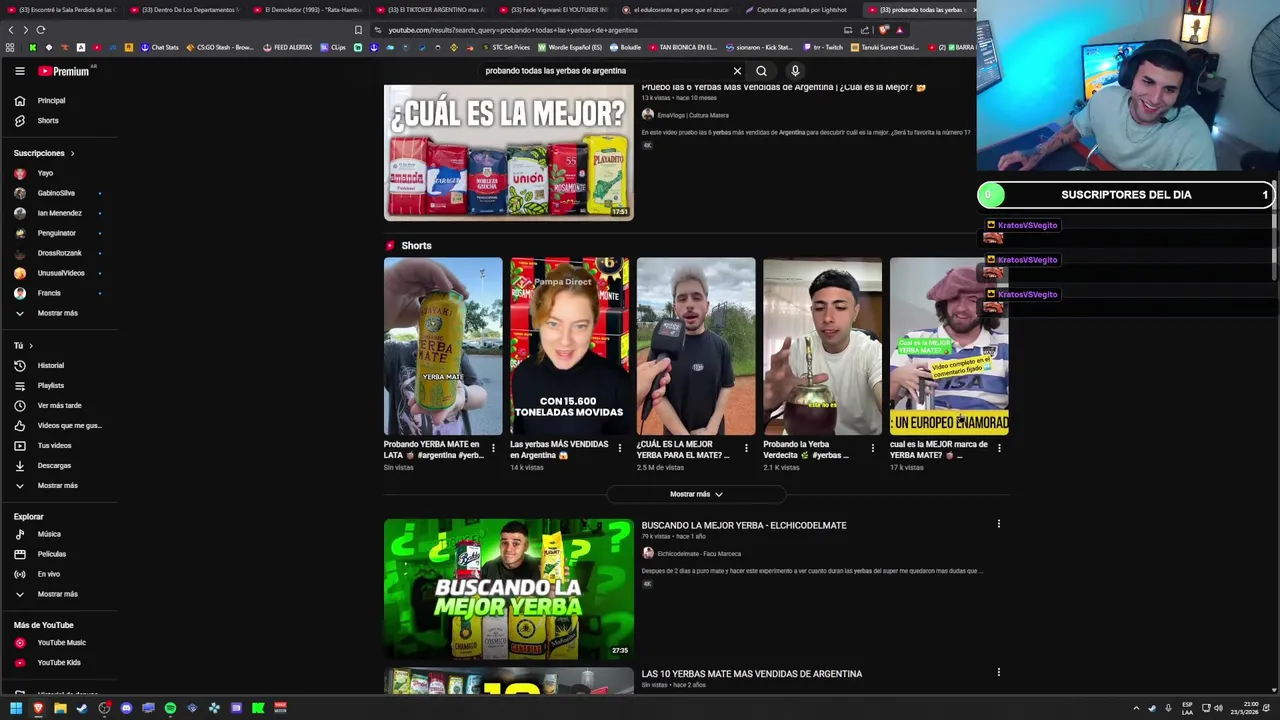Click the browser address bar URL
Image resolution: width=1280 pixels, height=720 pixels.
click(x=513, y=30)
